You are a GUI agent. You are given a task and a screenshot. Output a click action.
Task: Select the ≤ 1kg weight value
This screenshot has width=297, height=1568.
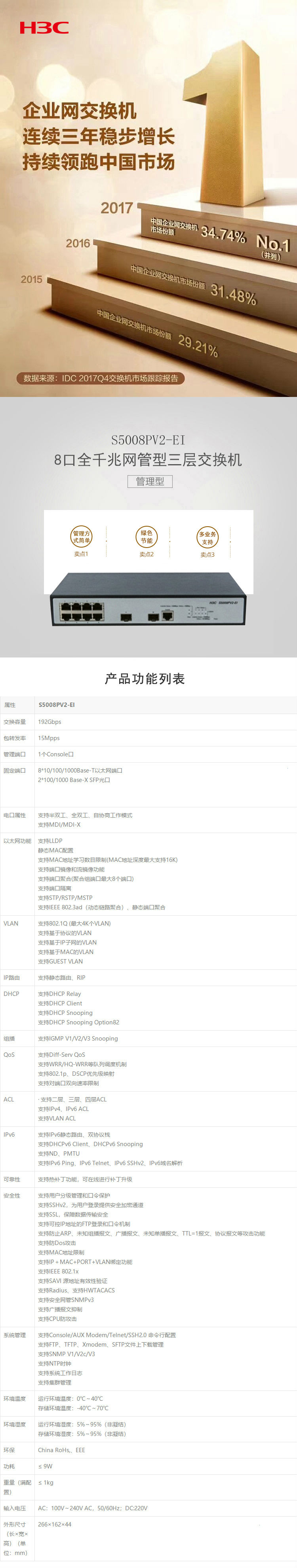pos(46,1482)
